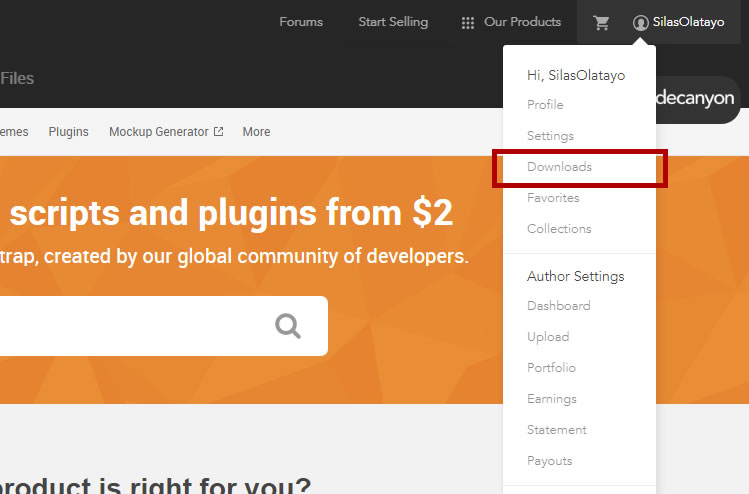Open the shopping cart icon

(601, 22)
